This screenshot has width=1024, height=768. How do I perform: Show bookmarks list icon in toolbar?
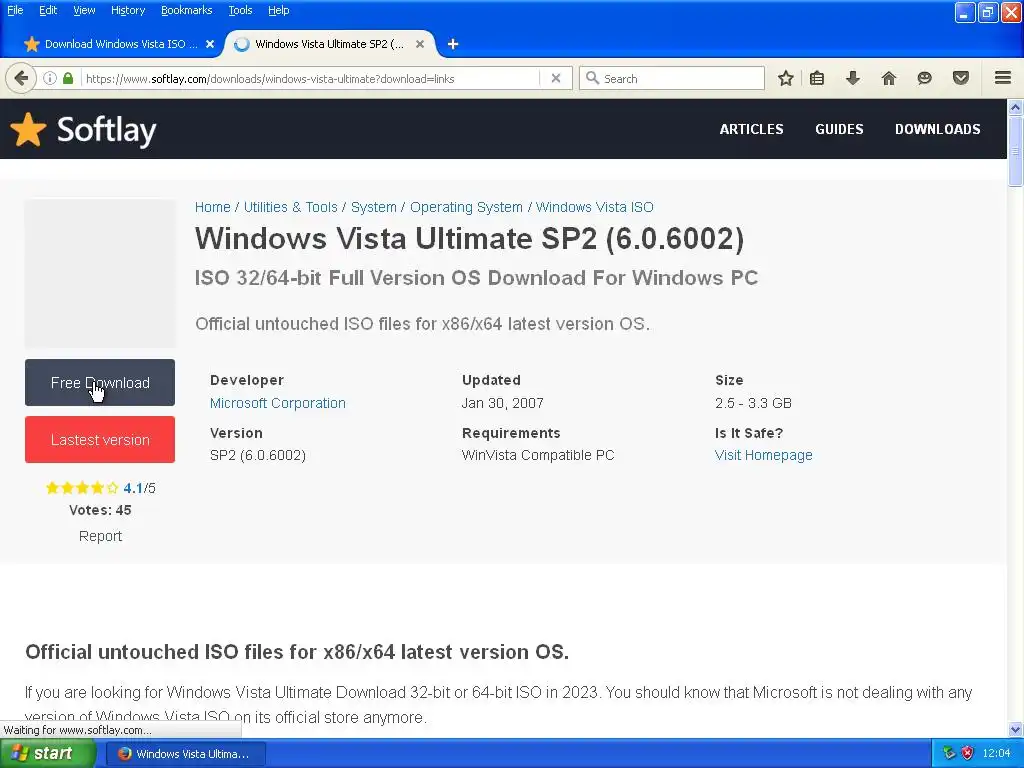[817, 78]
